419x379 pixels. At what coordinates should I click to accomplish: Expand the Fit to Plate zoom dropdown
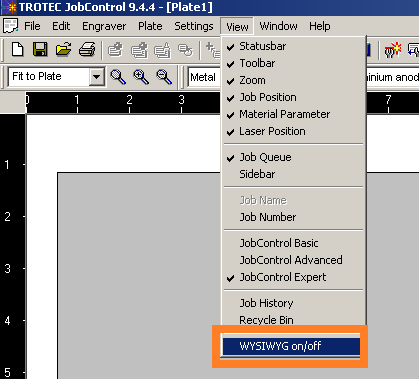click(97, 77)
